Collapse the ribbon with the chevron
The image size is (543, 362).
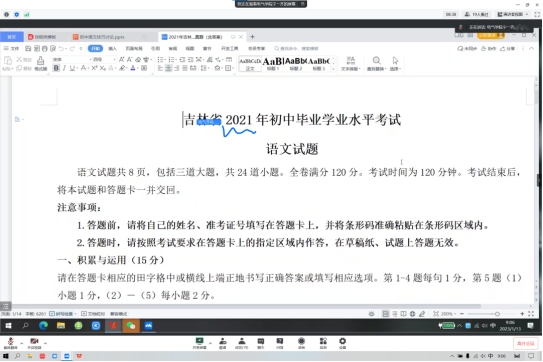point(532,48)
